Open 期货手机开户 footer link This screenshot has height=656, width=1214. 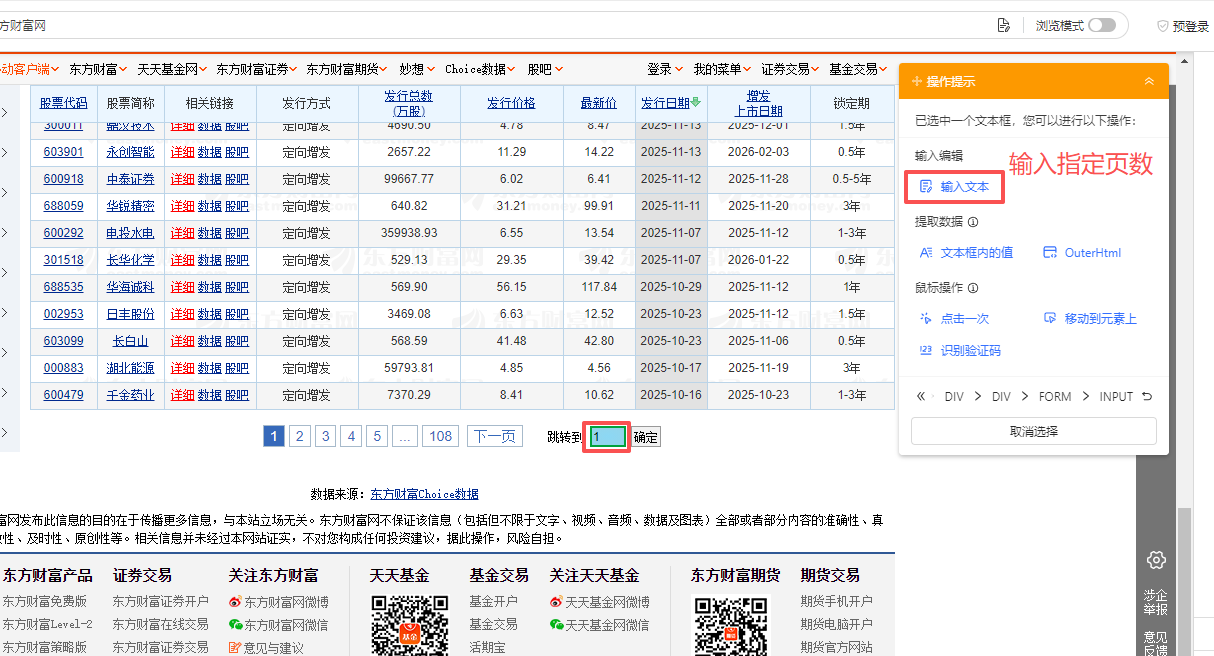(x=837, y=602)
